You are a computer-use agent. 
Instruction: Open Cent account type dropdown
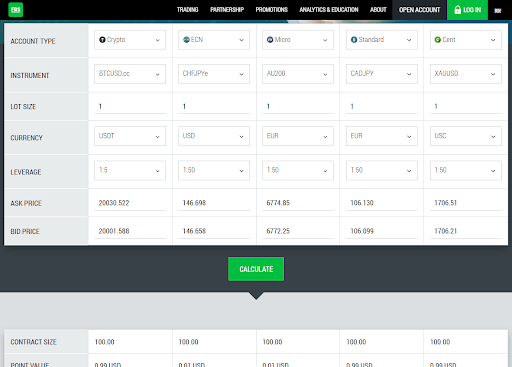pos(466,40)
